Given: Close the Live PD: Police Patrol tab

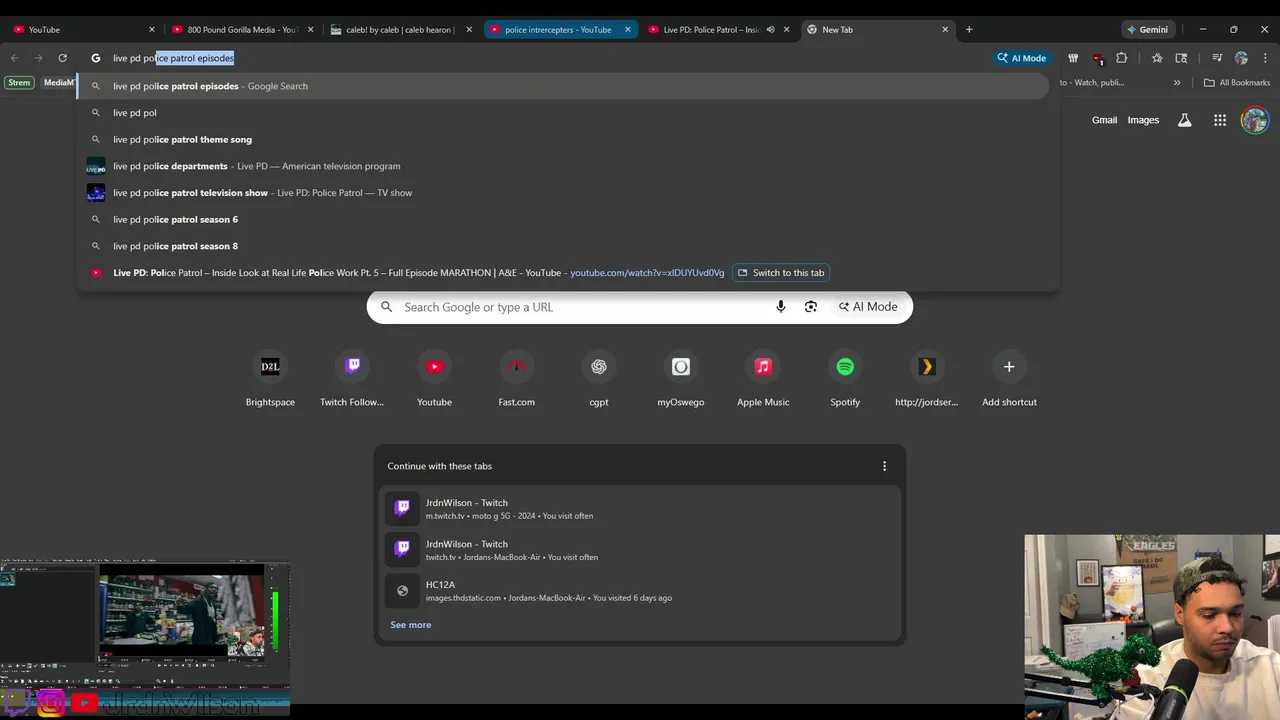Looking at the screenshot, I should tap(787, 30).
